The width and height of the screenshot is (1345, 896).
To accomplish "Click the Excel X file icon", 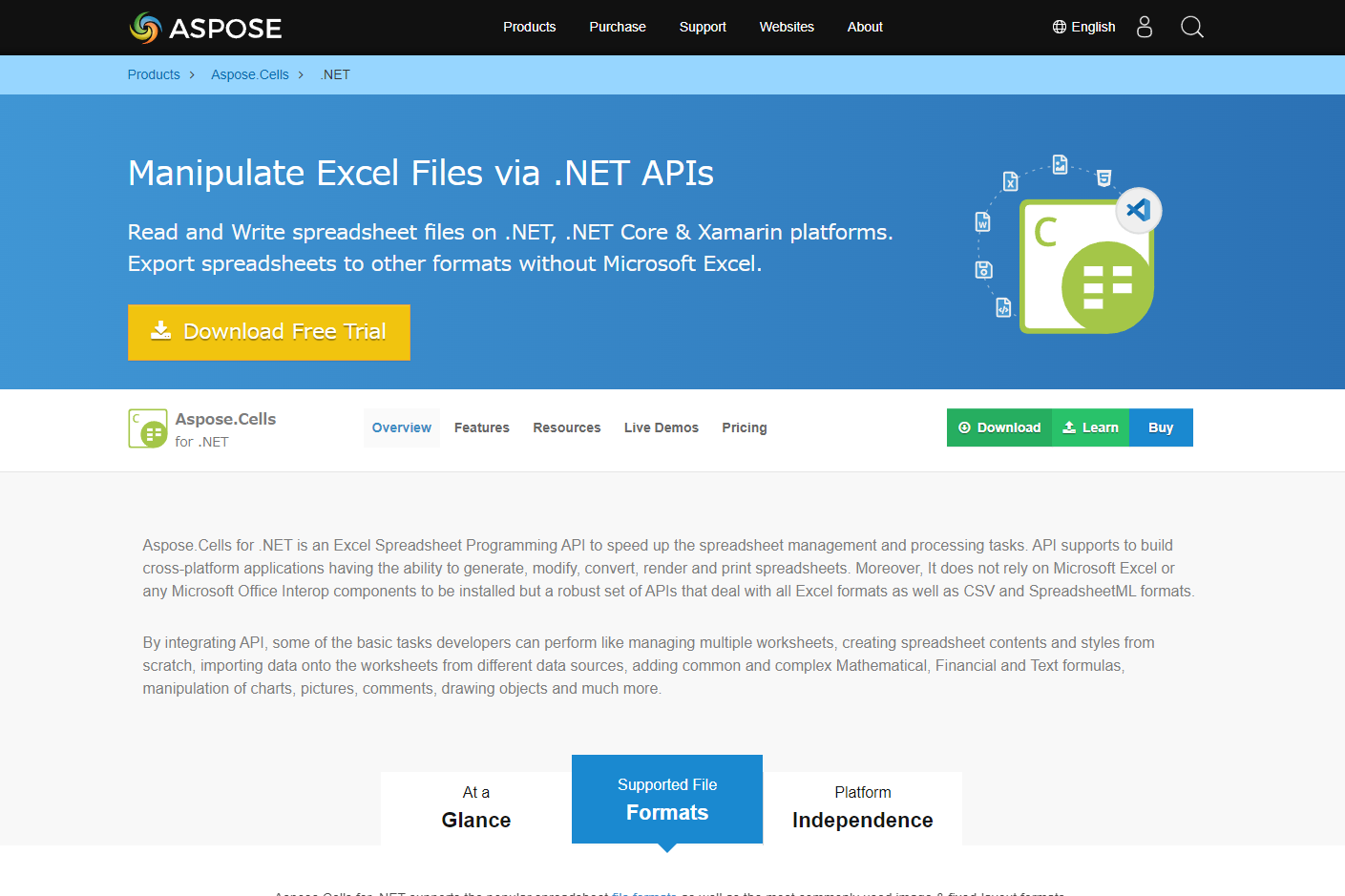I will 1011,181.
